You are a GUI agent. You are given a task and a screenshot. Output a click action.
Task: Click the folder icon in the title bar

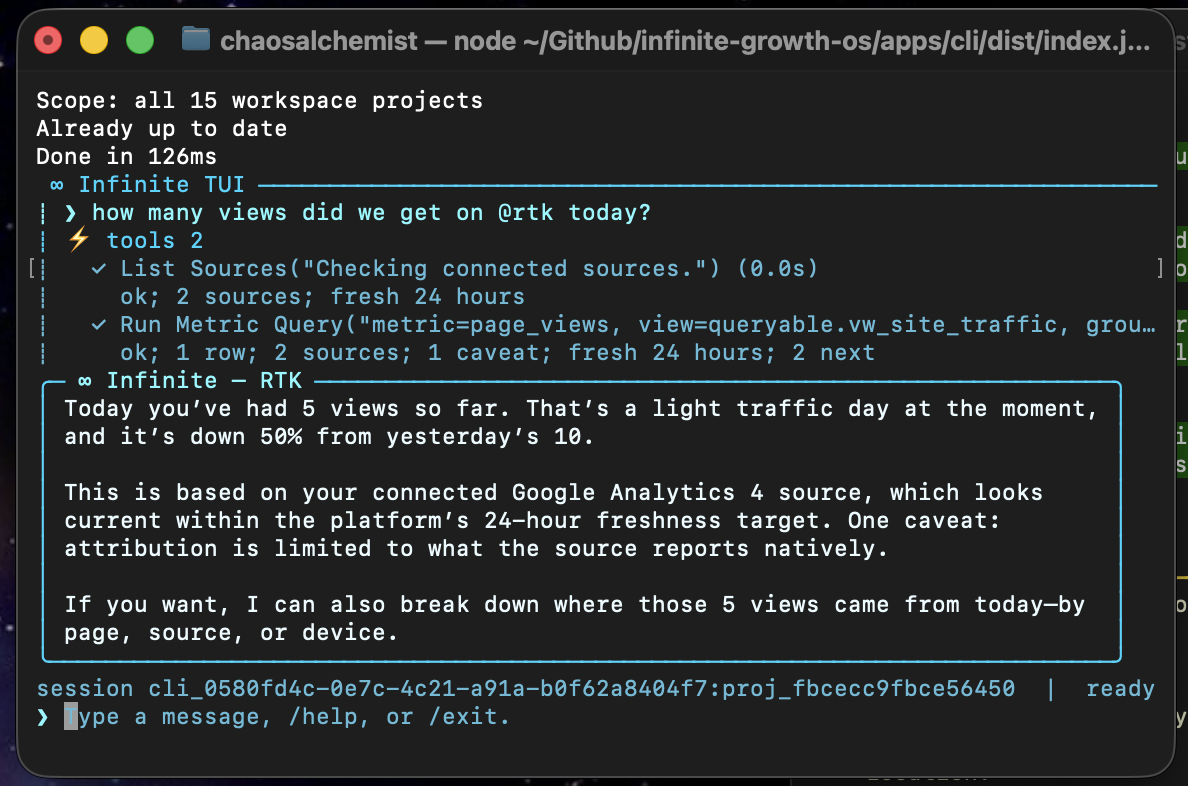click(195, 39)
